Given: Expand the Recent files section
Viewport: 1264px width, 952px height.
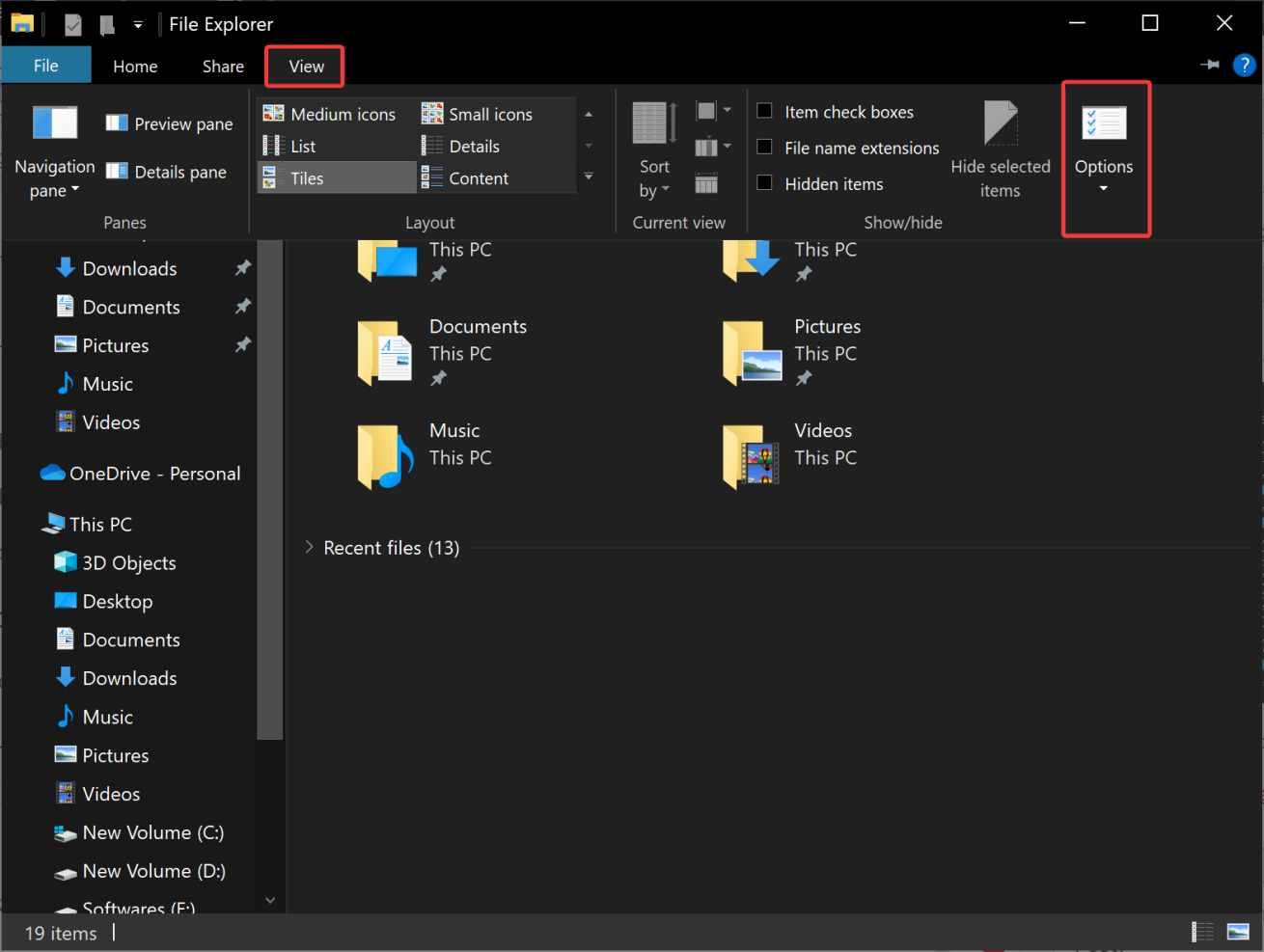Looking at the screenshot, I should click(309, 548).
